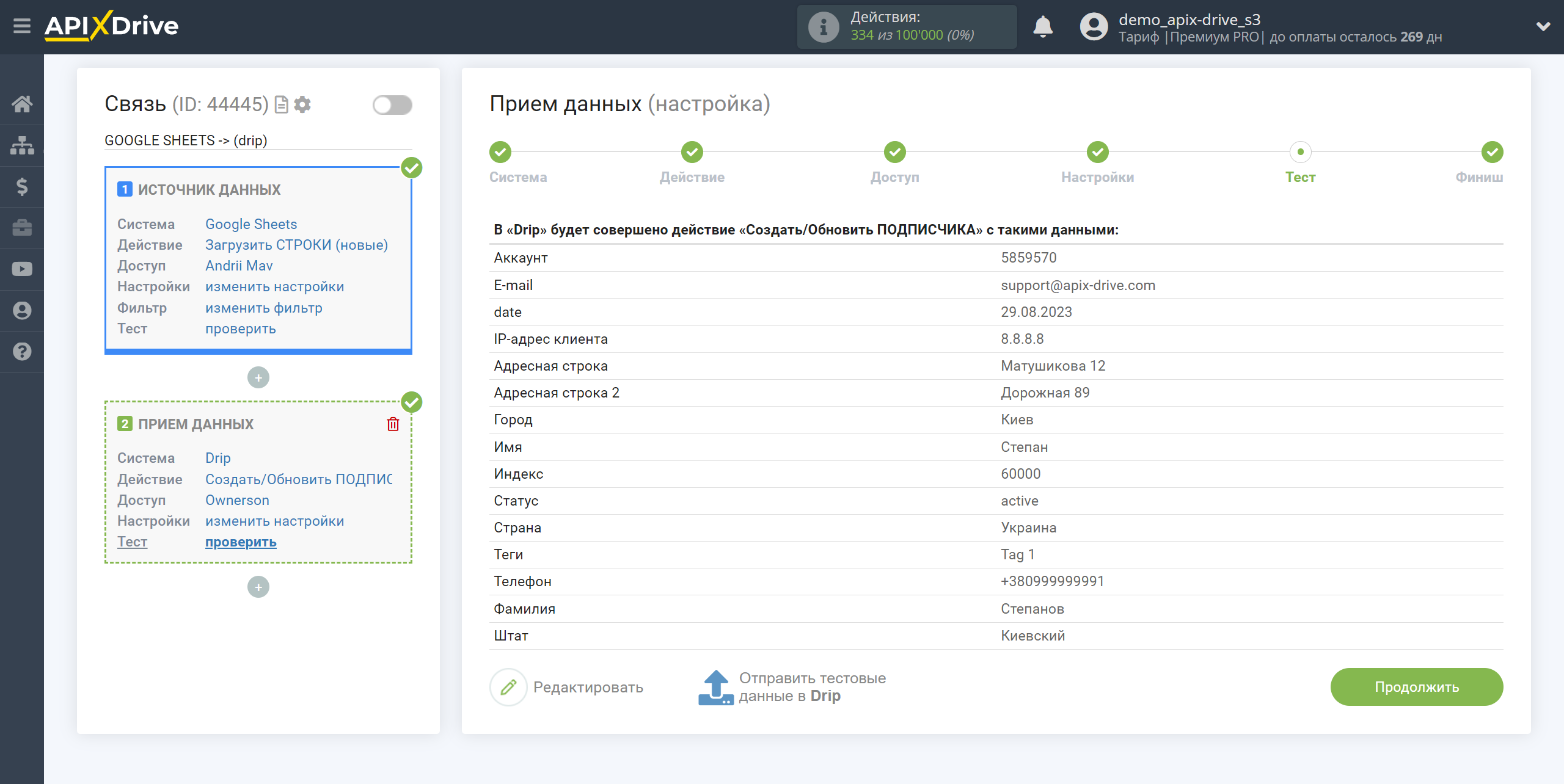Open the briefcase icon in the sidebar
The width and height of the screenshot is (1564, 784).
click(22, 228)
